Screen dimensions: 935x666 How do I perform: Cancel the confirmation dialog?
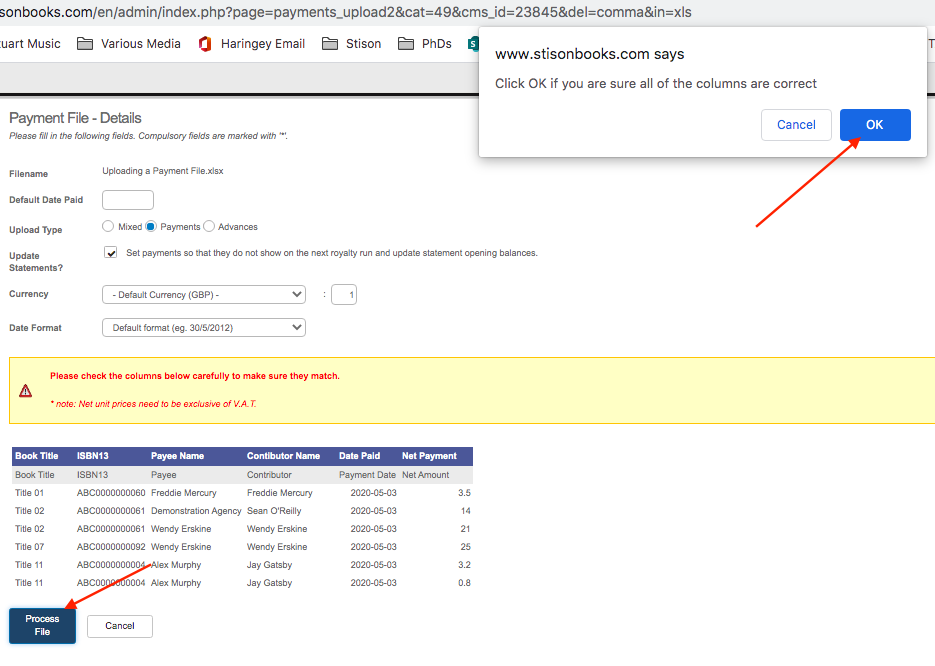point(796,125)
